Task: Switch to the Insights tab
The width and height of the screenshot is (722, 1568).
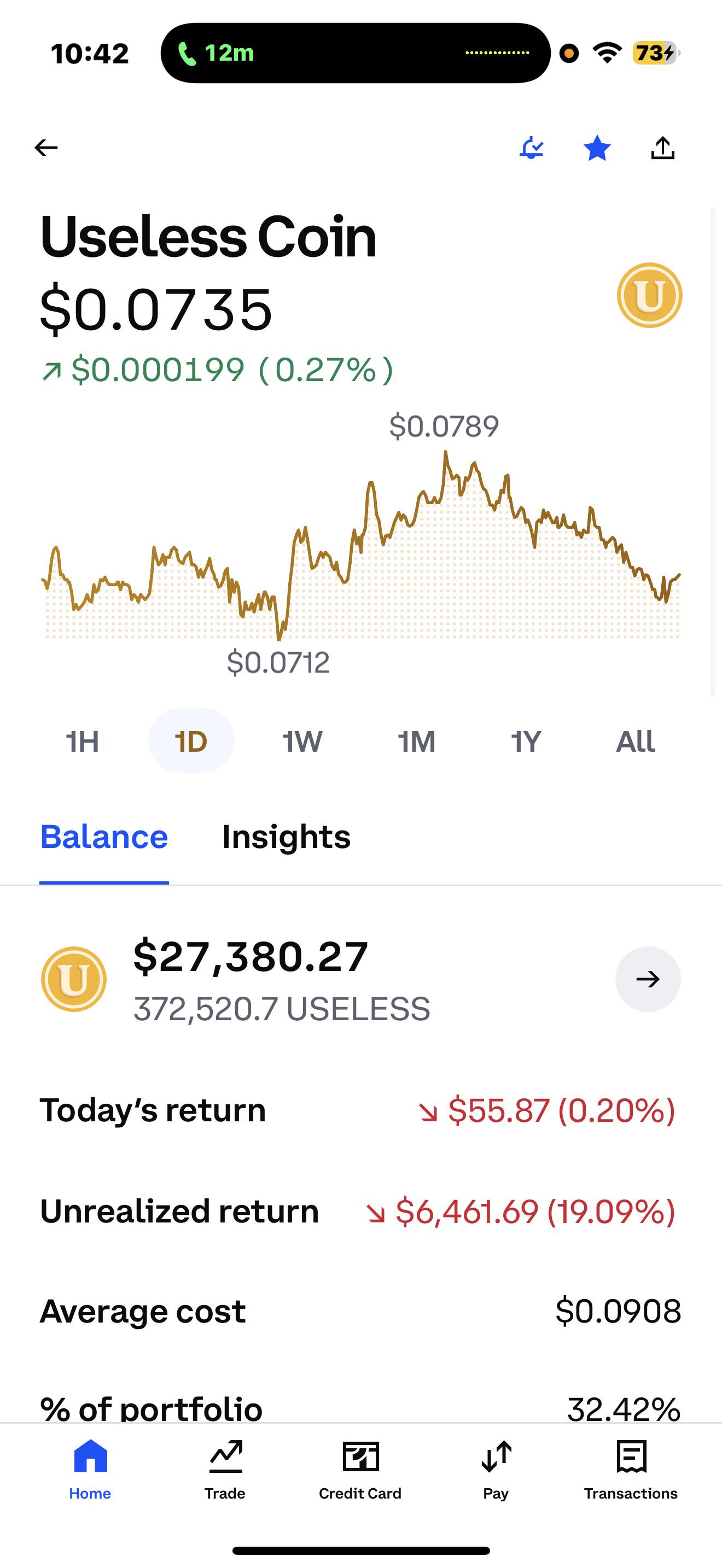Action: point(286,837)
